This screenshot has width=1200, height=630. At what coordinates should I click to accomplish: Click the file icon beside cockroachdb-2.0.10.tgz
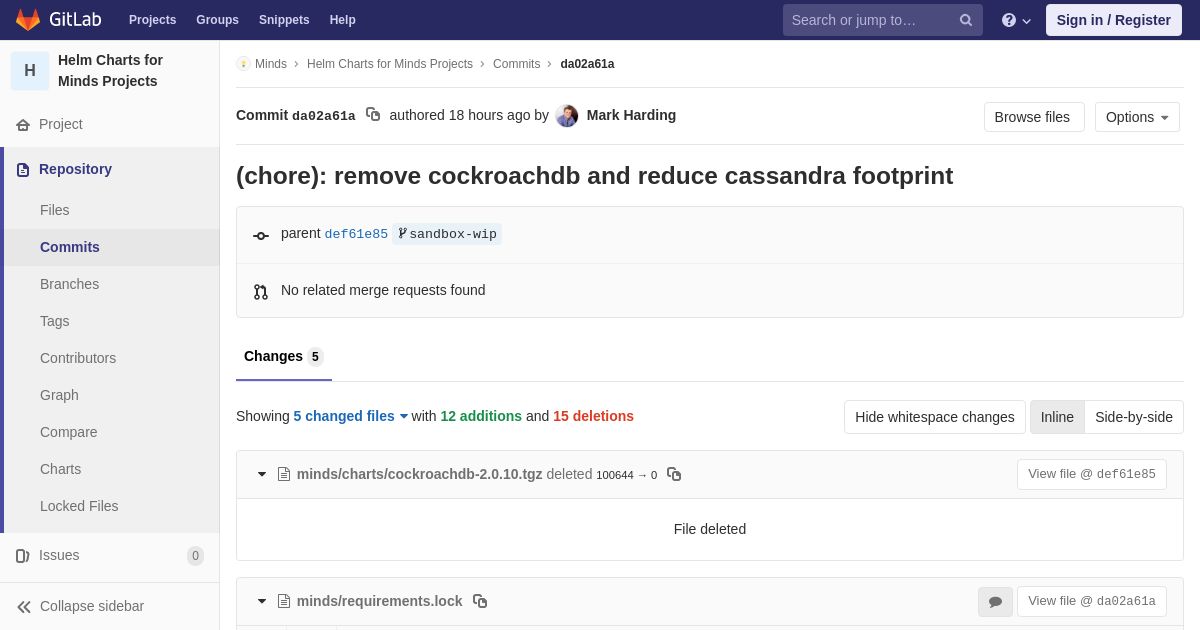pos(284,474)
